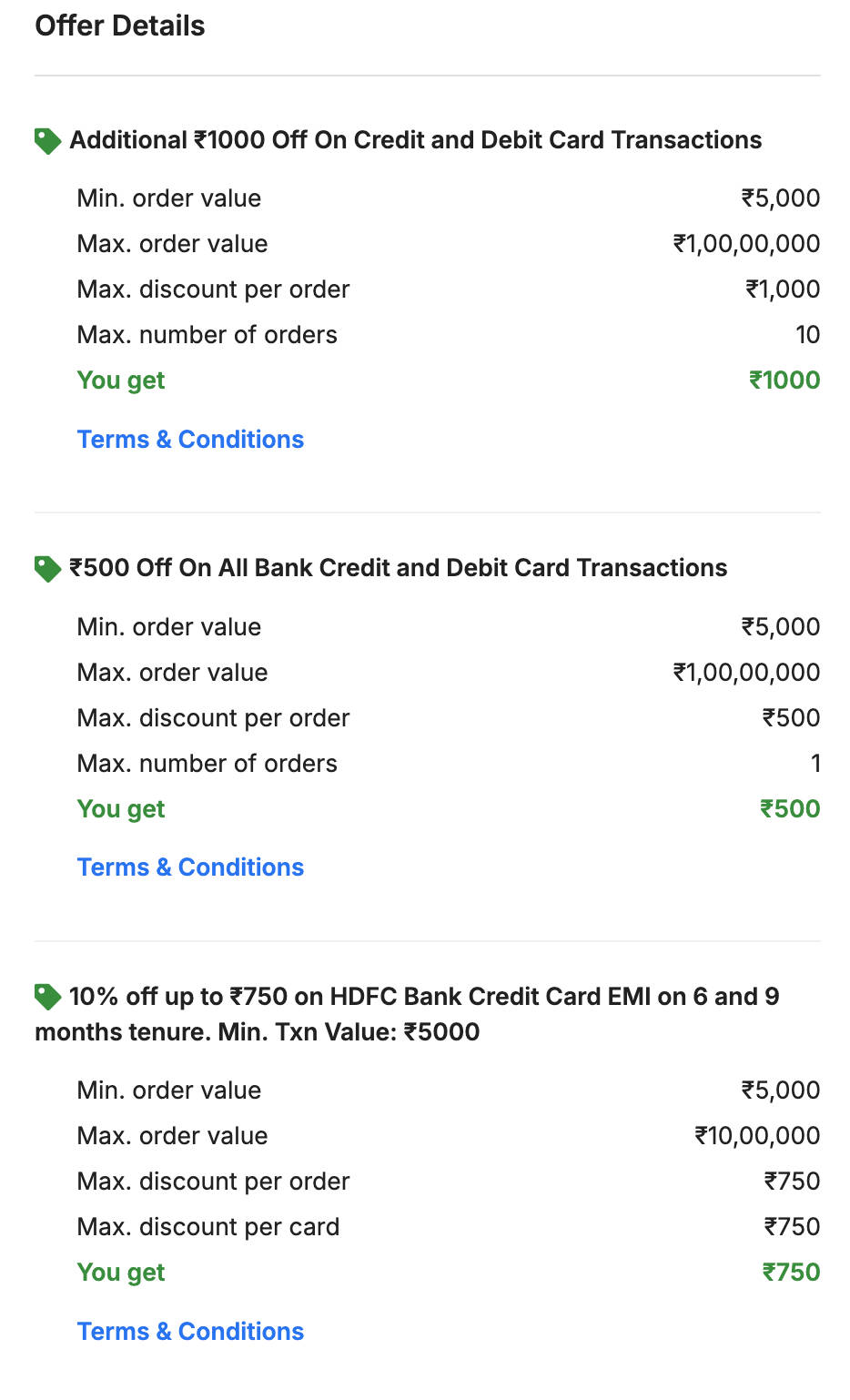Open Terms & Conditions for the ₹1000 Off offer

pos(190,440)
